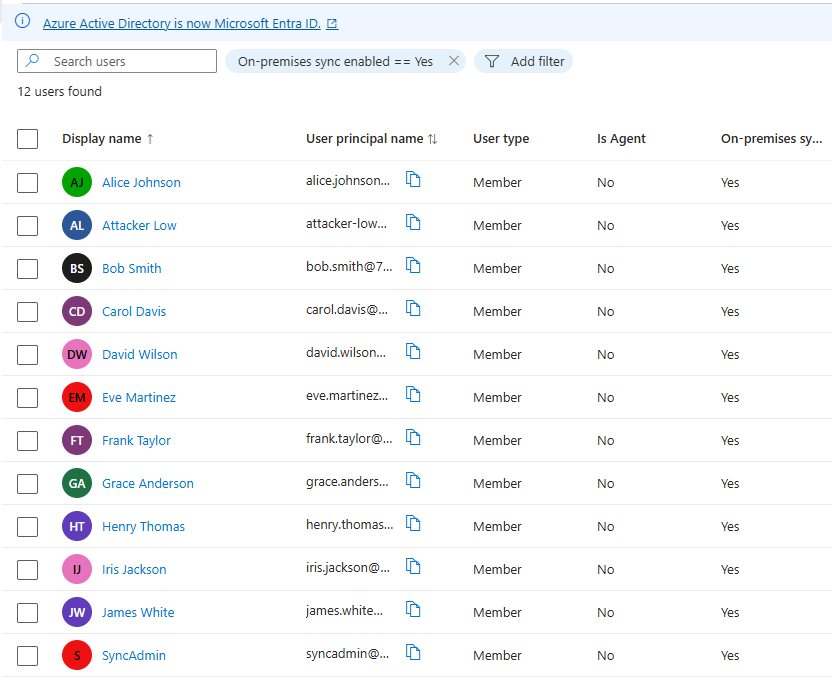Screen dimensions: 832x691
Task: Select the James White row checkbox
Action: tap(28, 612)
